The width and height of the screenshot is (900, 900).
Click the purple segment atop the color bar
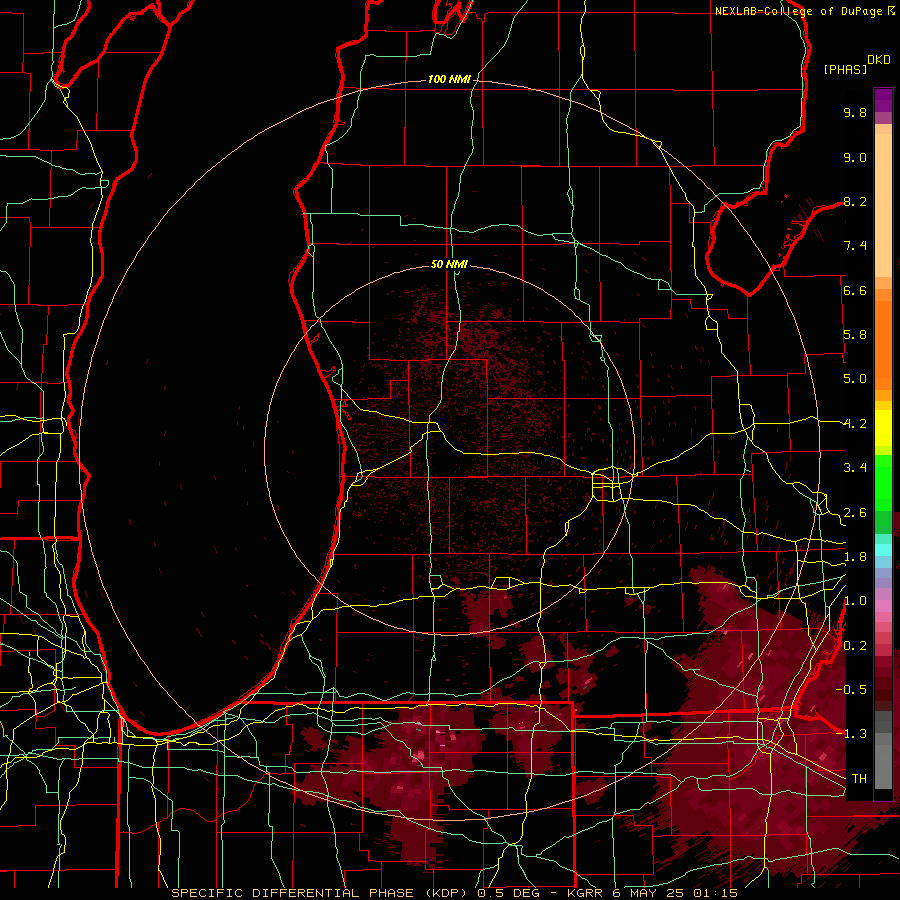pos(883,100)
